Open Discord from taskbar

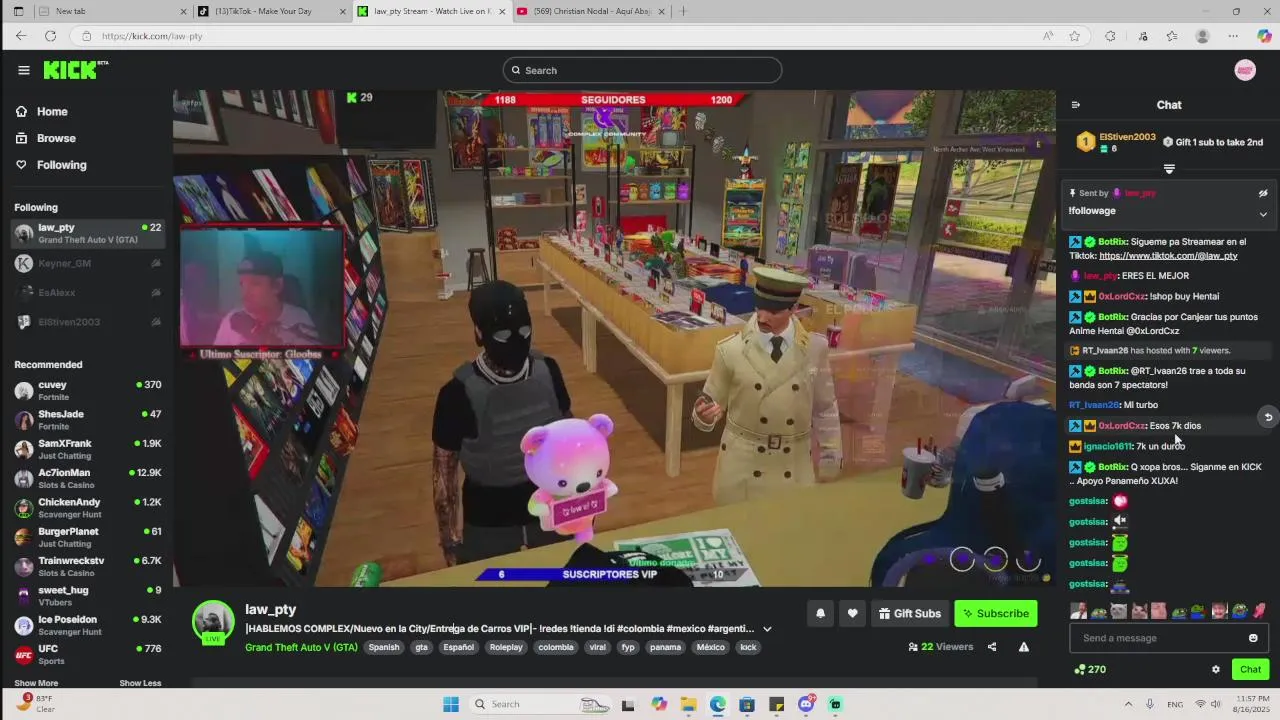coord(806,704)
